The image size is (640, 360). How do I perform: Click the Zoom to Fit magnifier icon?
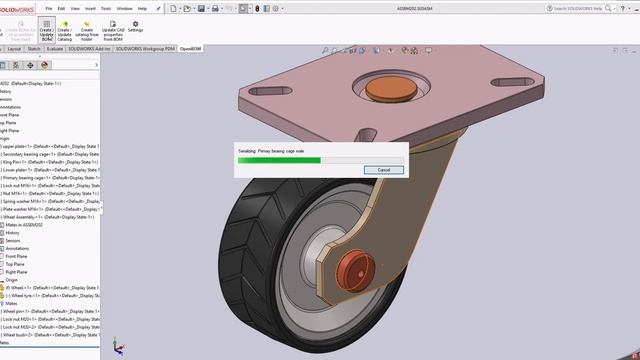(325, 50)
